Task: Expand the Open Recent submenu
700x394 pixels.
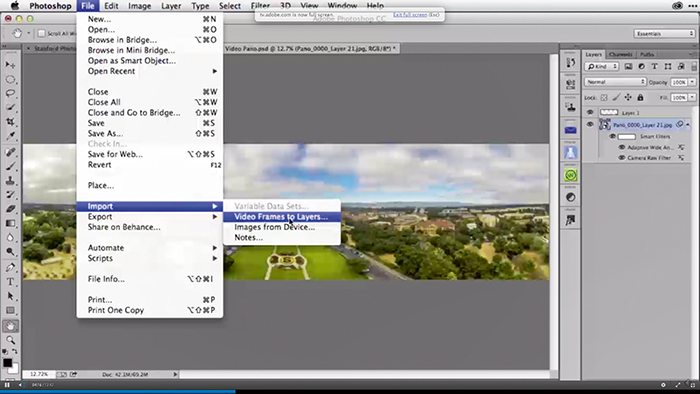Action: coord(150,71)
